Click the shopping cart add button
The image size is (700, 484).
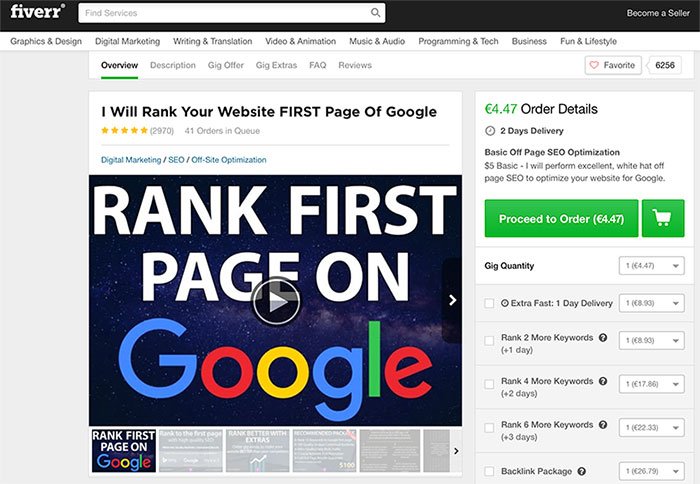point(662,218)
